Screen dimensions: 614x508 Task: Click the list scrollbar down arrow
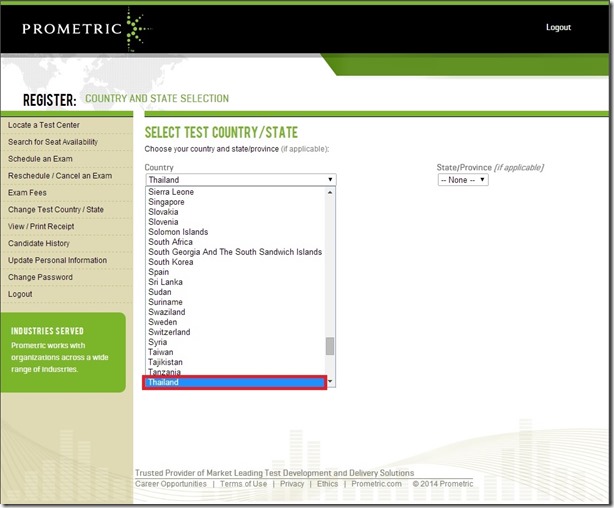pos(330,381)
